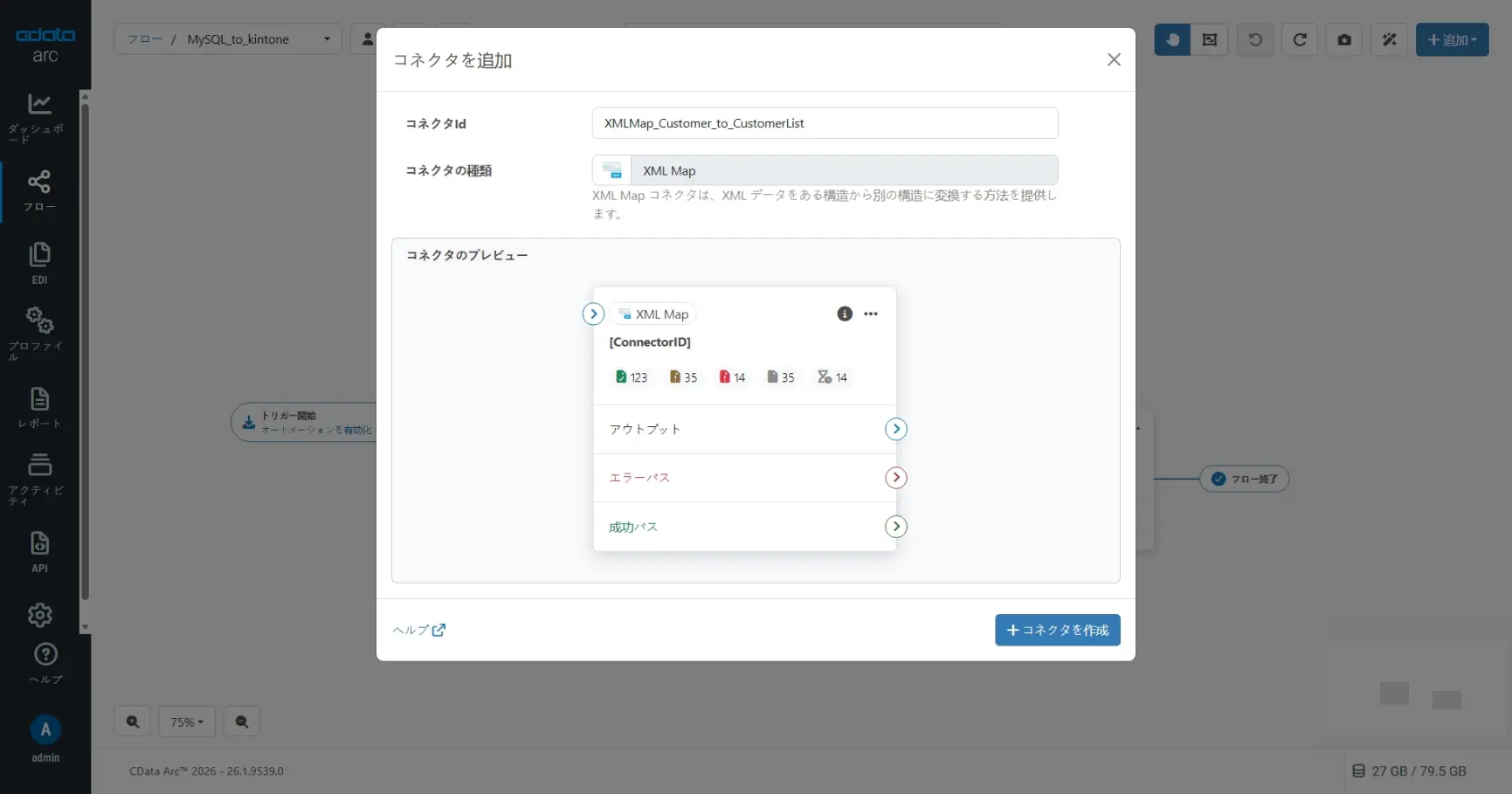Click the brown warning file count 35
Viewport: 1512px width, 794px height.
click(x=683, y=377)
